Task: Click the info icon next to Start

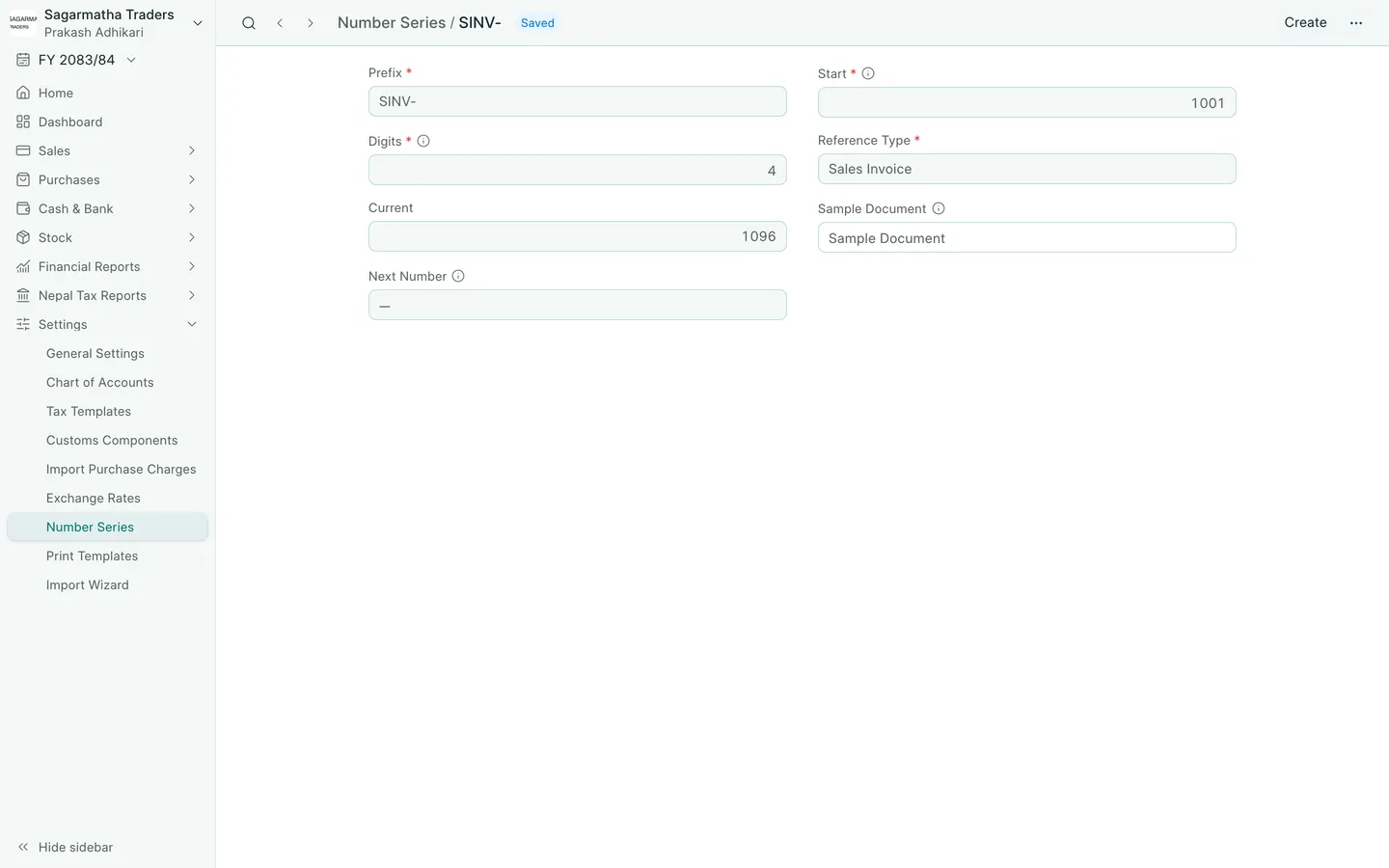Action: coord(868,73)
